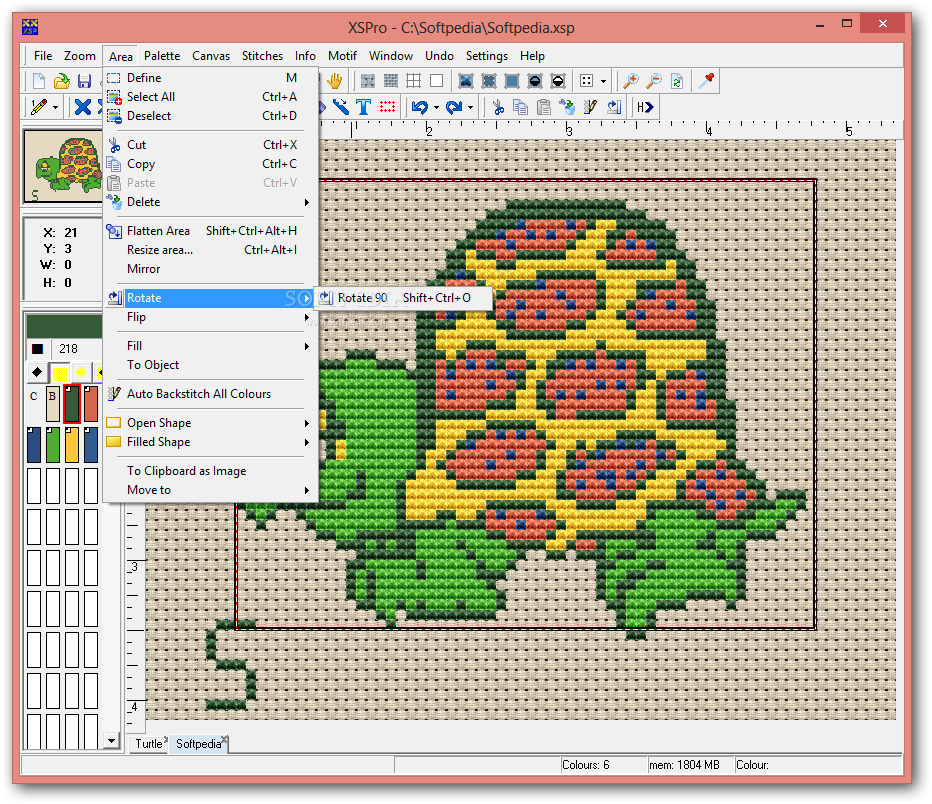Click the New file icon

pos(39,81)
